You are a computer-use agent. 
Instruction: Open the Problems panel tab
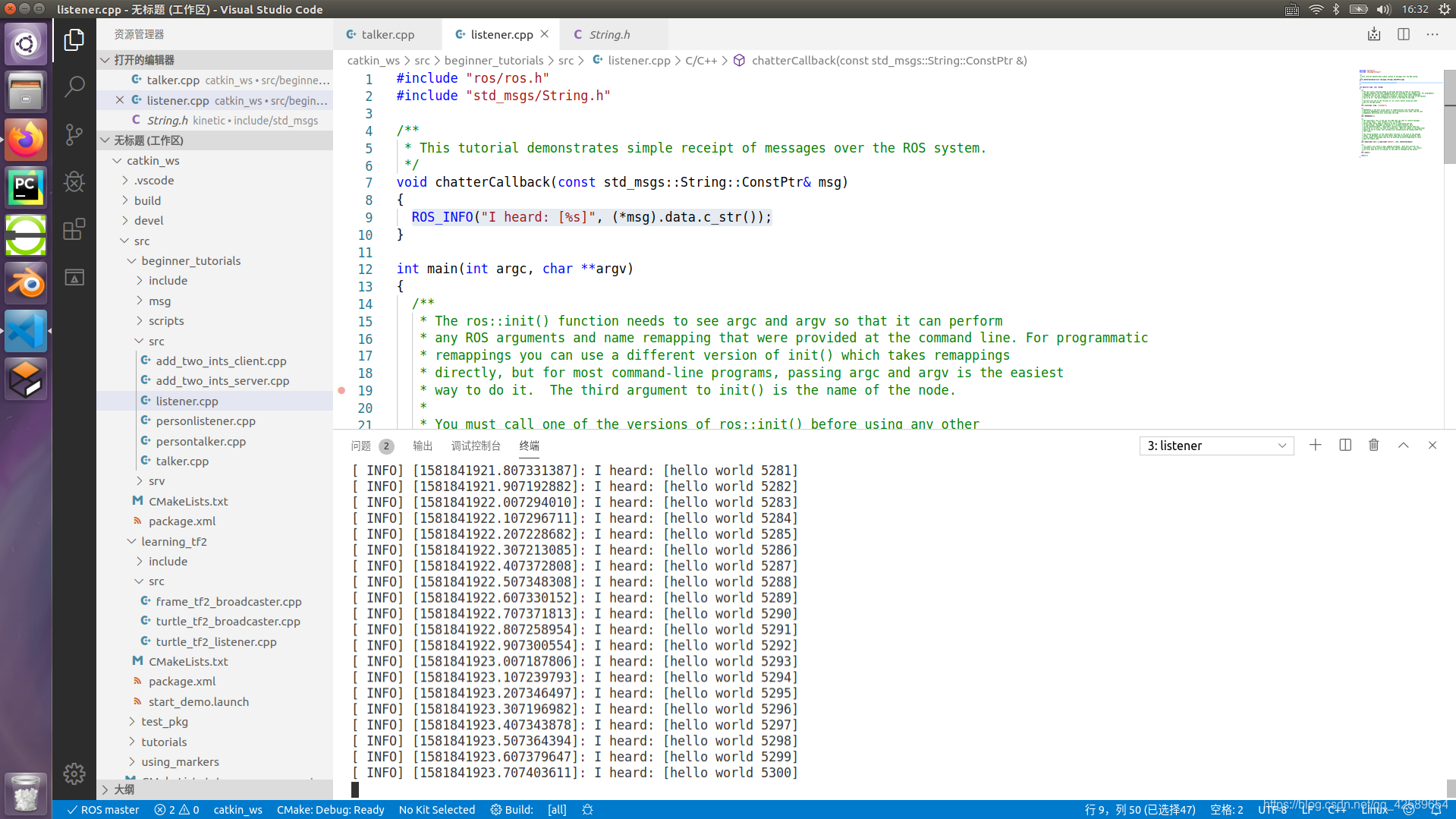click(x=372, y=446)
